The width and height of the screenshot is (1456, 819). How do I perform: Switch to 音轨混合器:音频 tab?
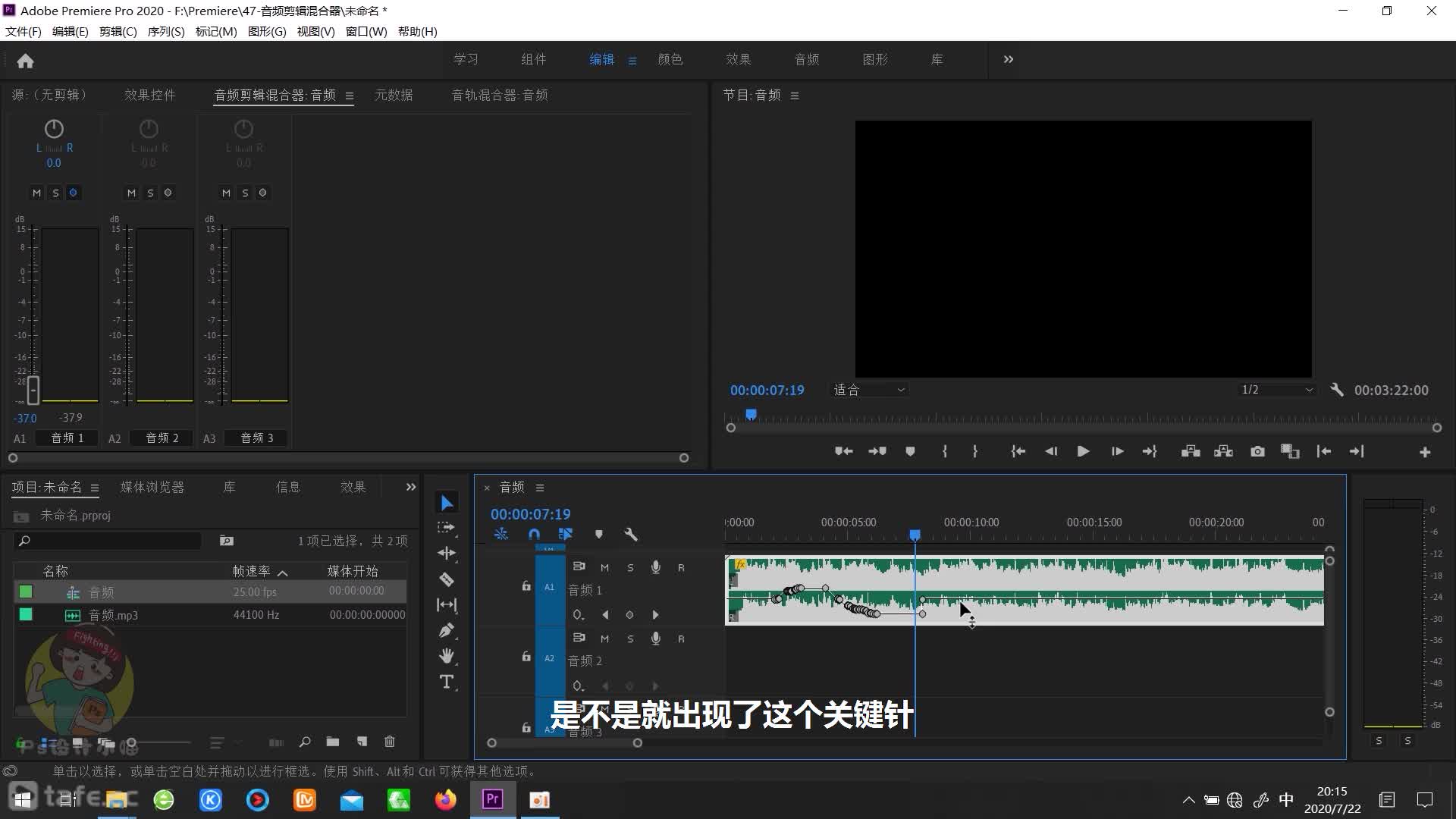(x=500, y=96)
